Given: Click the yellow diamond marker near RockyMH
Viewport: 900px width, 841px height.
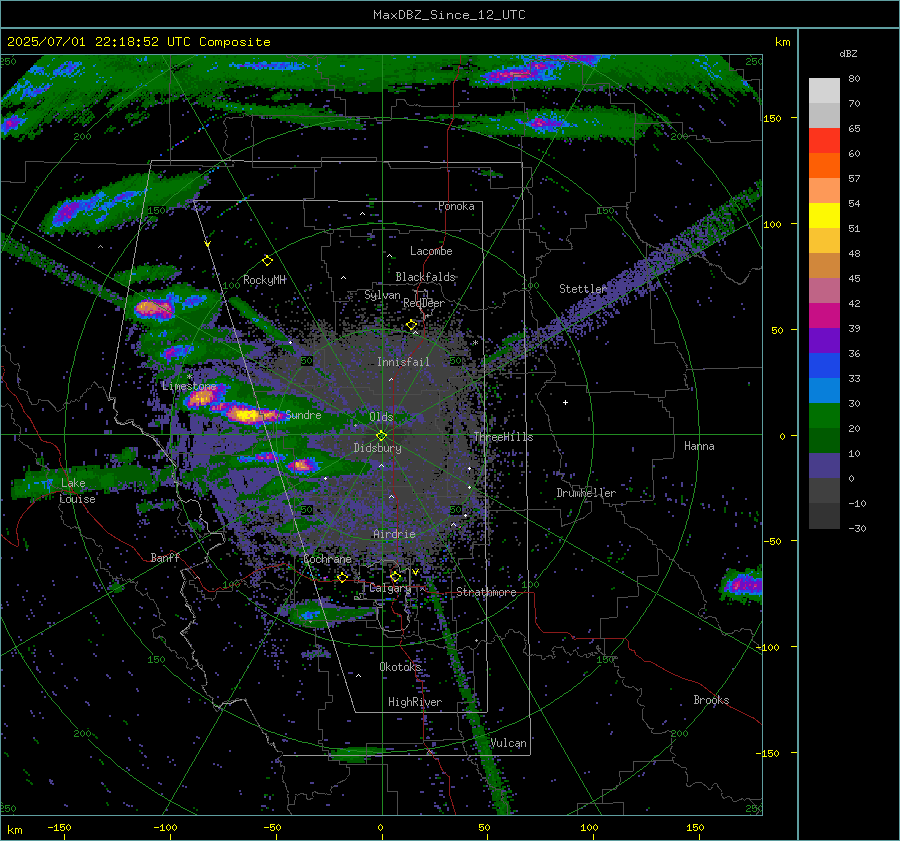Looking at the screenshot, I should 267,261.
